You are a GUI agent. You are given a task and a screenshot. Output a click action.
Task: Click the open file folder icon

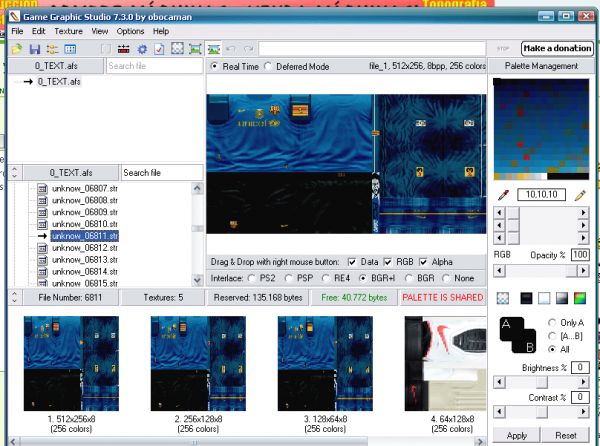tap(16, 49)
